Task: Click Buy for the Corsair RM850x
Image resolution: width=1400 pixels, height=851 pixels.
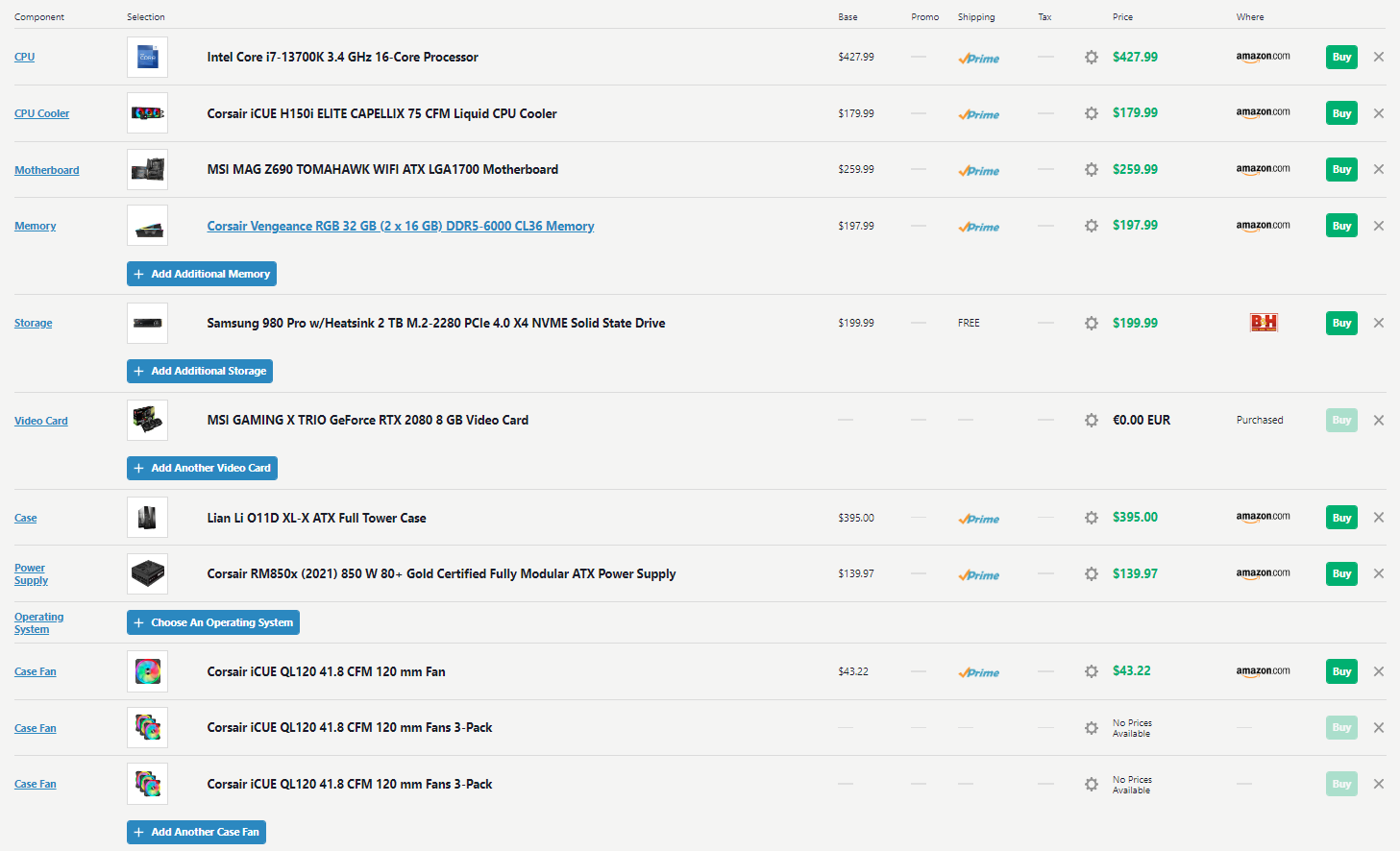Action: (x=1341, y=573)
